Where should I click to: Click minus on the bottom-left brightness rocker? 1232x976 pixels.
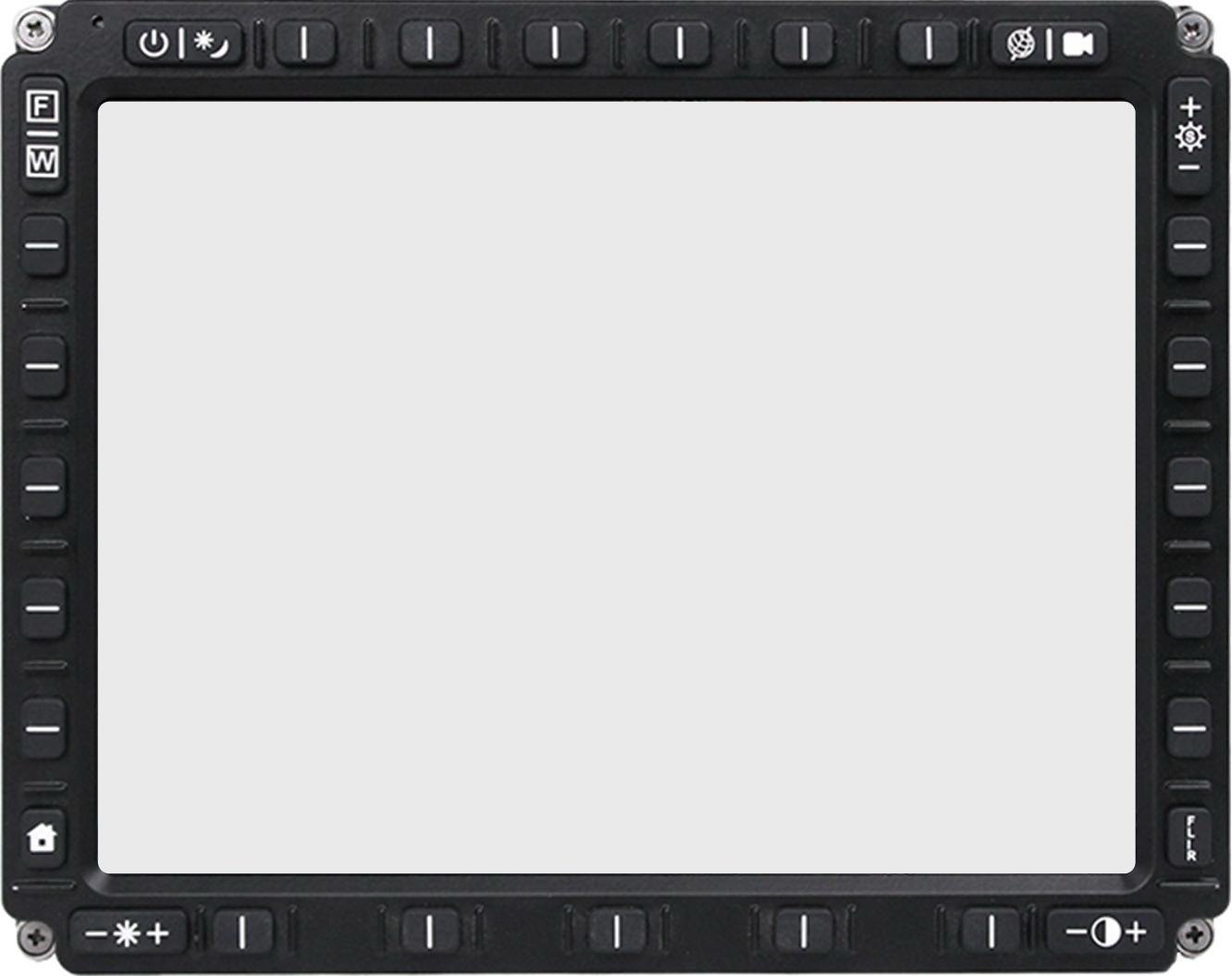point(95,933)
